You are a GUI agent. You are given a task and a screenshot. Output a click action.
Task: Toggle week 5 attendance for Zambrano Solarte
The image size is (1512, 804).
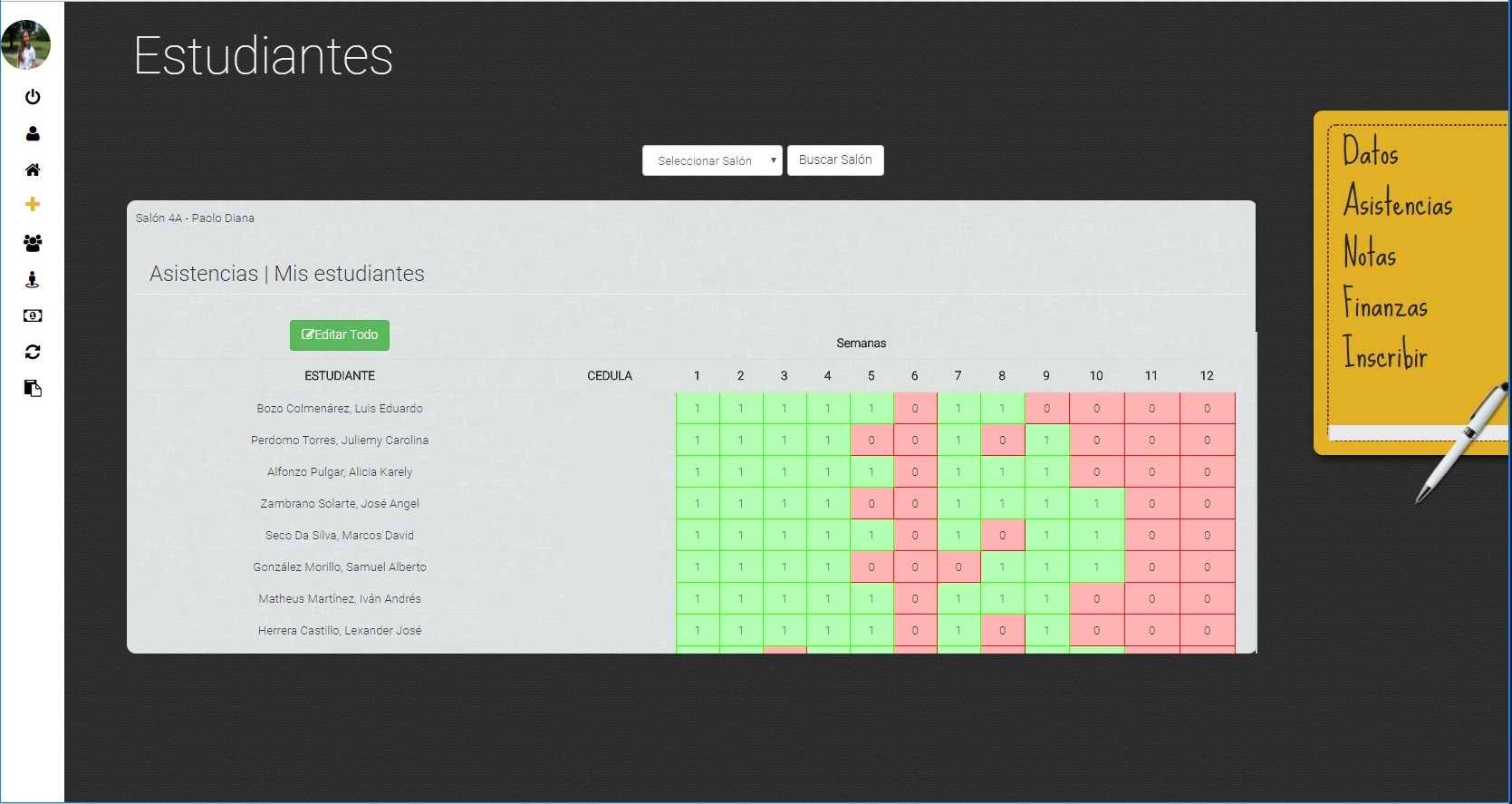[x=872, y=504]
